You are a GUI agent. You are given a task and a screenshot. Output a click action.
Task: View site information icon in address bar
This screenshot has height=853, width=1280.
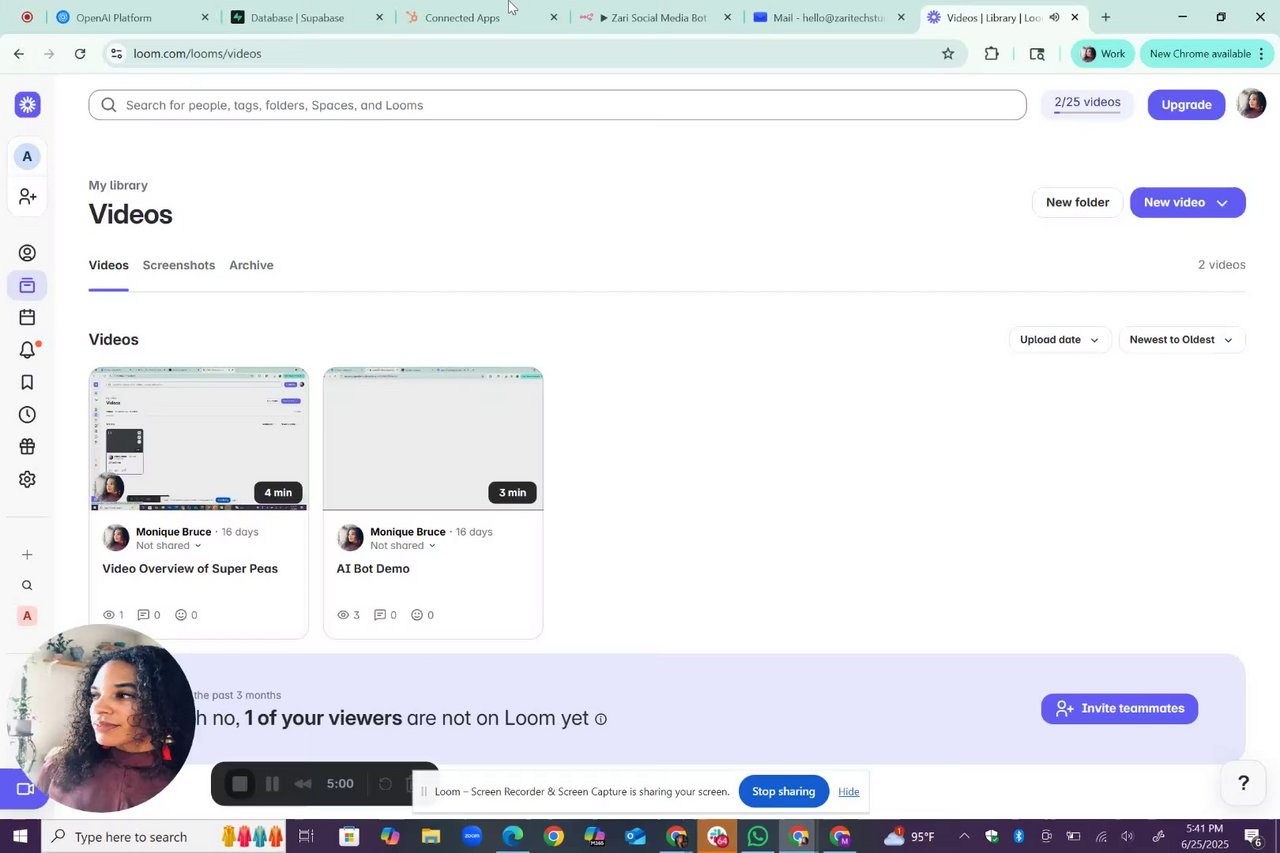(x=116, y=54)
